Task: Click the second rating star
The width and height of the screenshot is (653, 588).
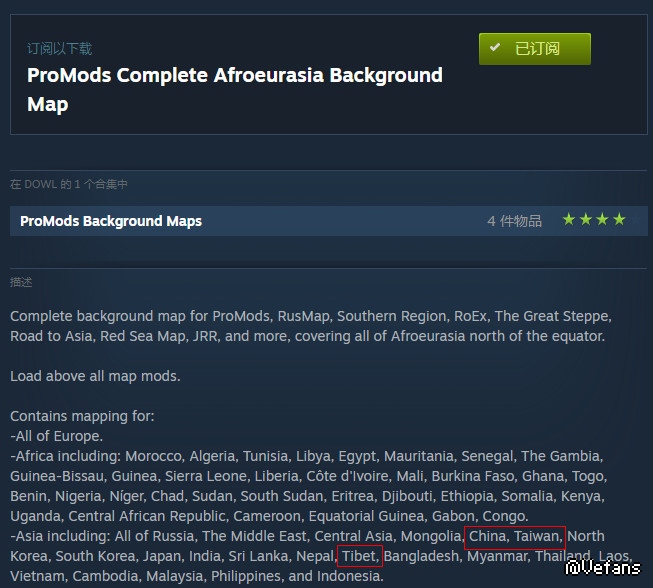Action: pyautogui.click(x=586, y=219)
